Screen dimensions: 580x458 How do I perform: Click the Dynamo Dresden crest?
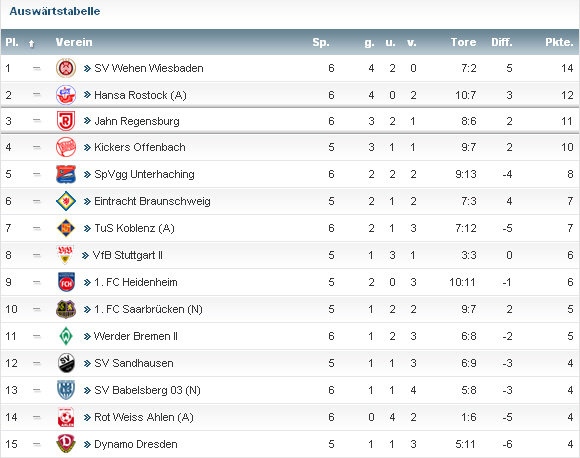(66, 444)
